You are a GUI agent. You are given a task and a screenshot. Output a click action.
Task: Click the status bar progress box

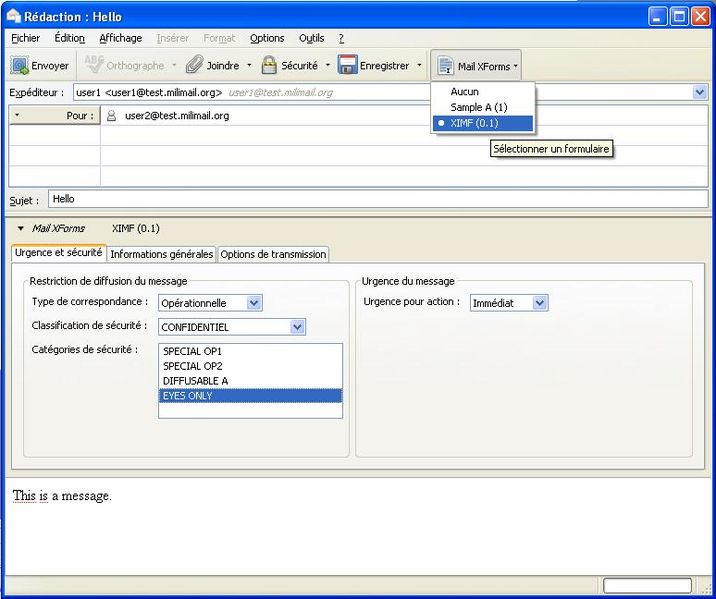(x=647, y=585)
